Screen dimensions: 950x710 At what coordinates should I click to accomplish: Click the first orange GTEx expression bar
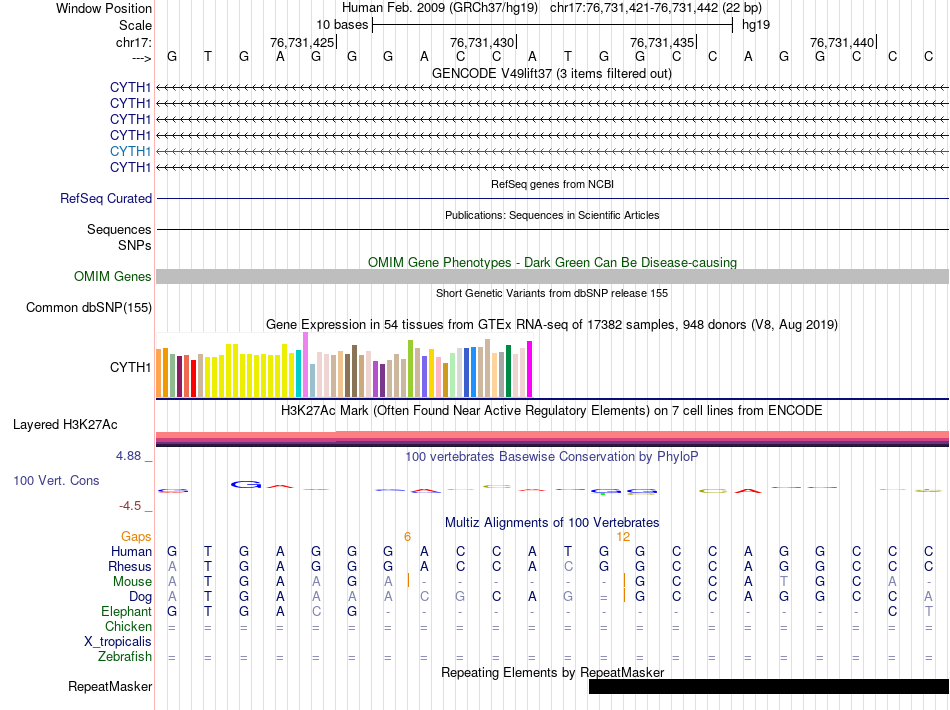159,373
